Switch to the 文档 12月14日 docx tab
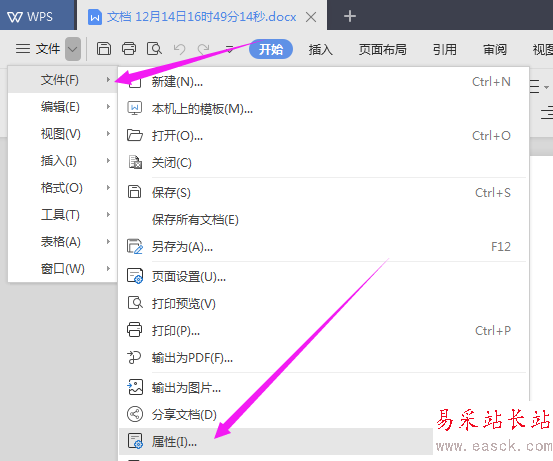 point(201,17)
